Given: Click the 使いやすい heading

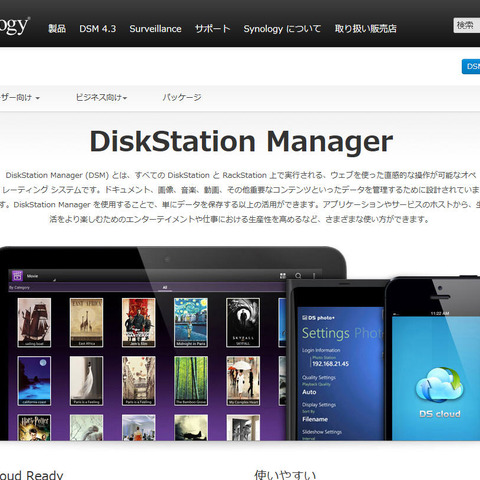Looking at the screenshot, I should [285, 475].
